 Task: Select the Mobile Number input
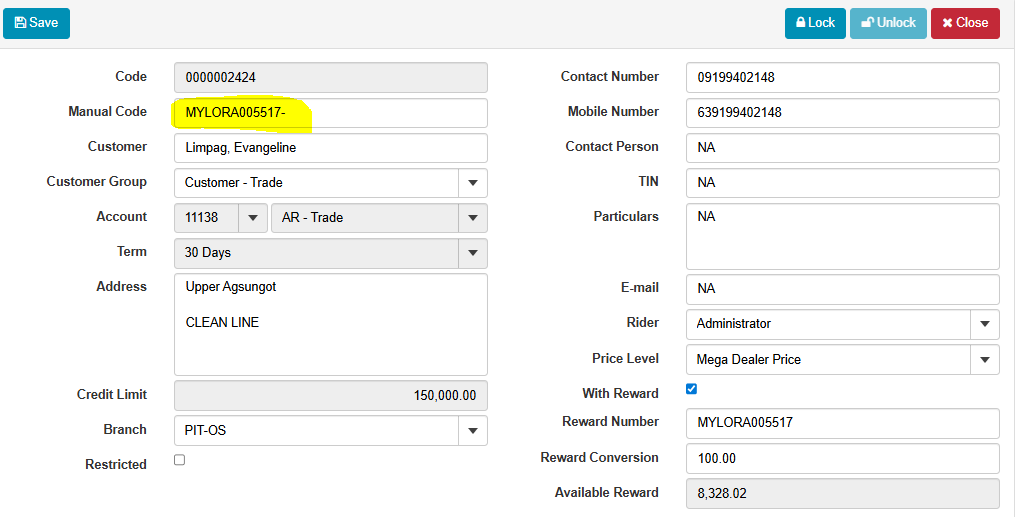tap(842, 113)
